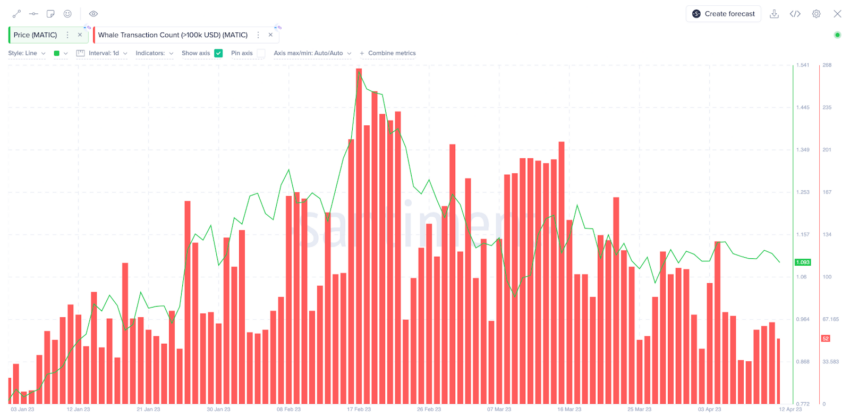Open chart settings gear
This screenshot has width=850, height=416.
(816, 14)
